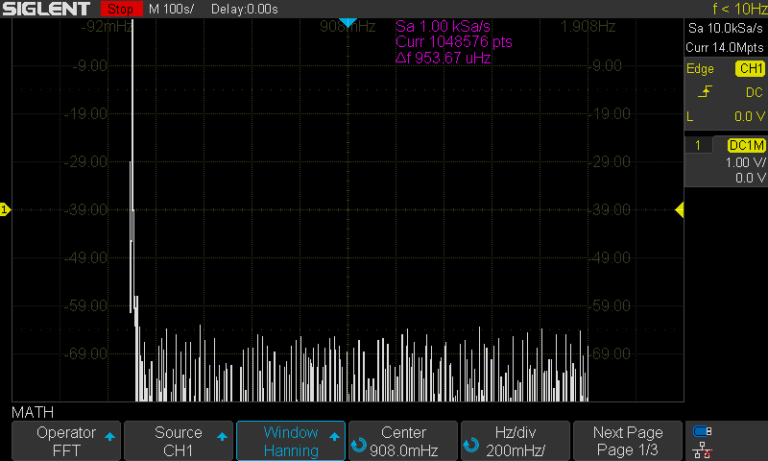Go to Next Page of menu
Image resolution: width=768 pixels, height=461 pixels.
627,441
